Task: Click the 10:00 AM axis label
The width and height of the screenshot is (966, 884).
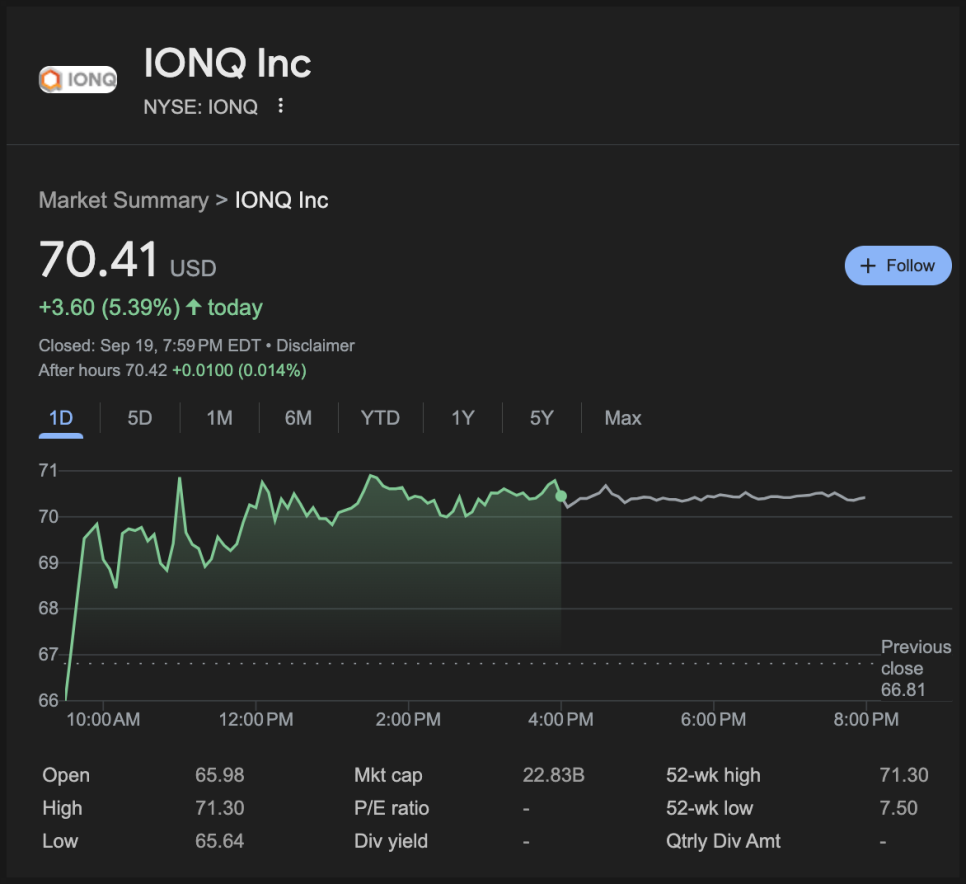Action: [103, 720]
